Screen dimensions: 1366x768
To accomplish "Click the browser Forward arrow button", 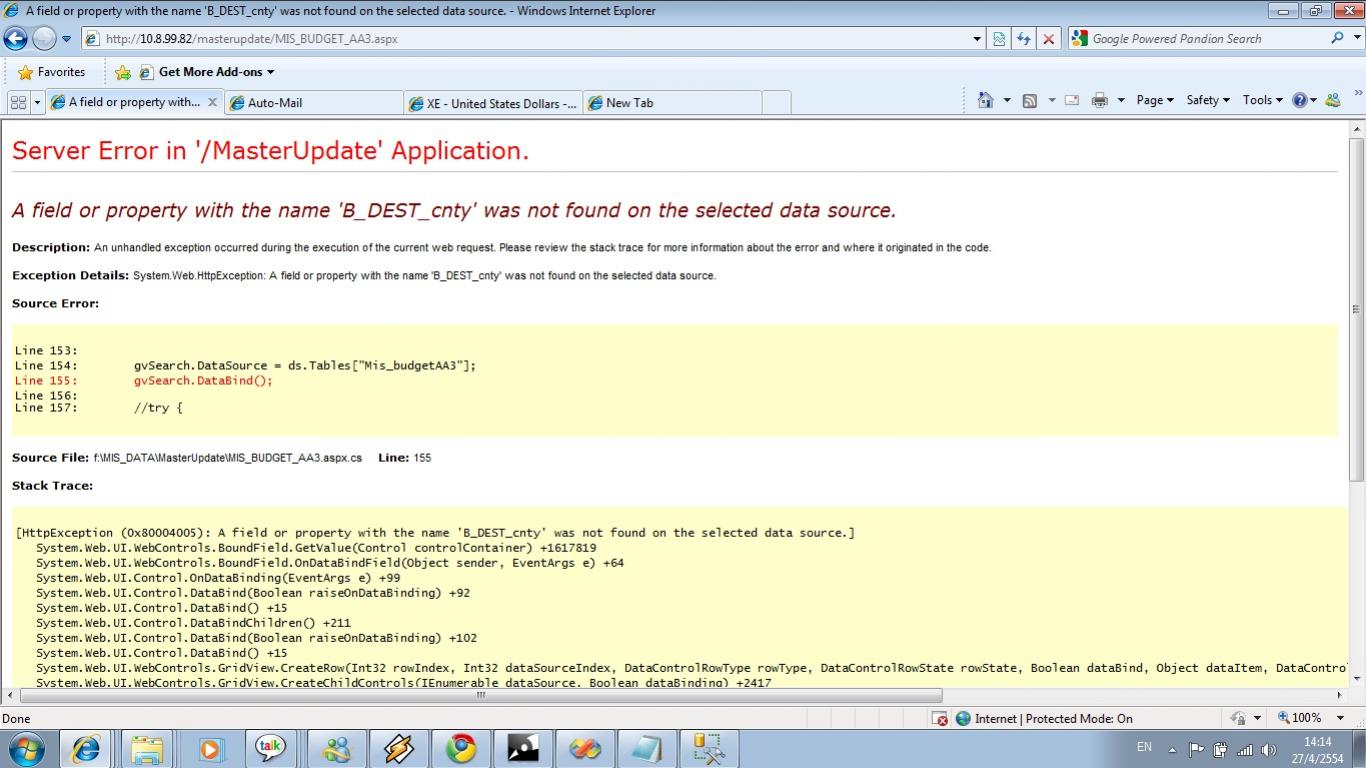I will tap(44, 39).
